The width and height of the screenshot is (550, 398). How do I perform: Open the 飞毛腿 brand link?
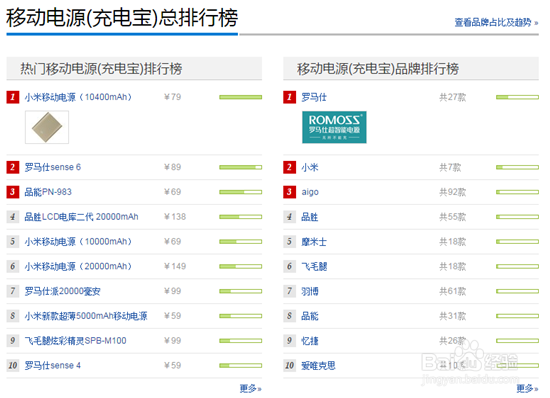click(x=314, y=267)
